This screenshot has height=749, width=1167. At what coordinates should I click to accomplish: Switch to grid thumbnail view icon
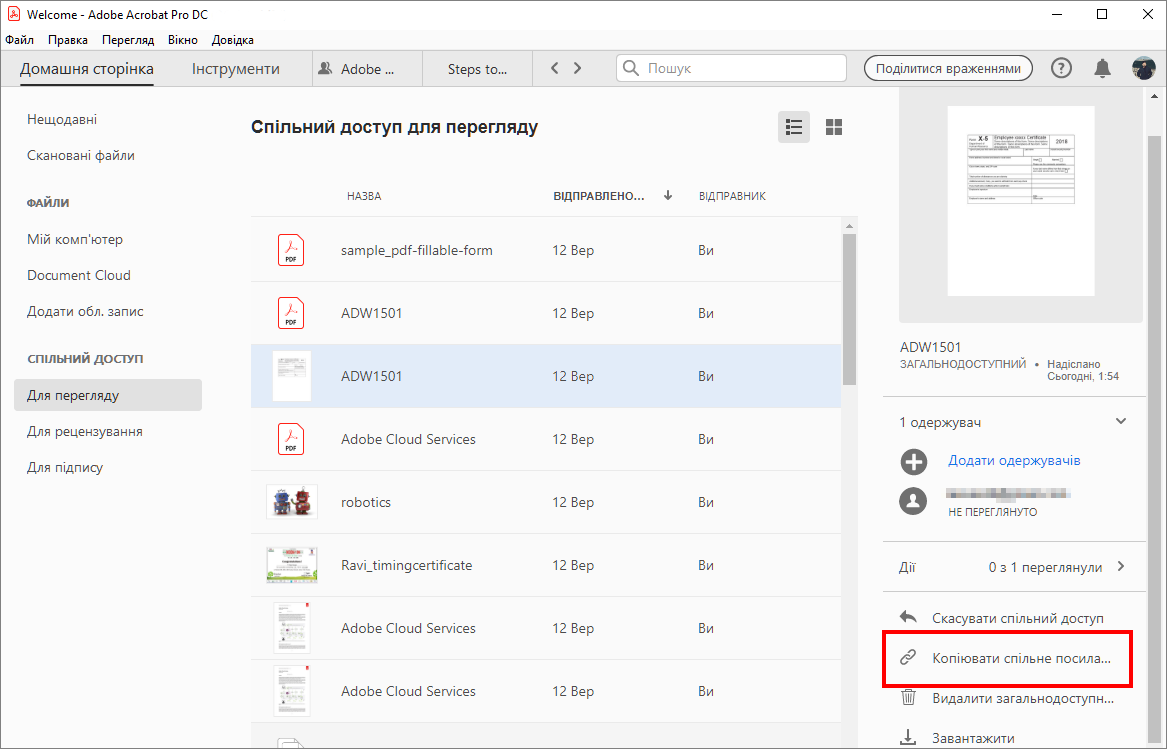(834, 127)
